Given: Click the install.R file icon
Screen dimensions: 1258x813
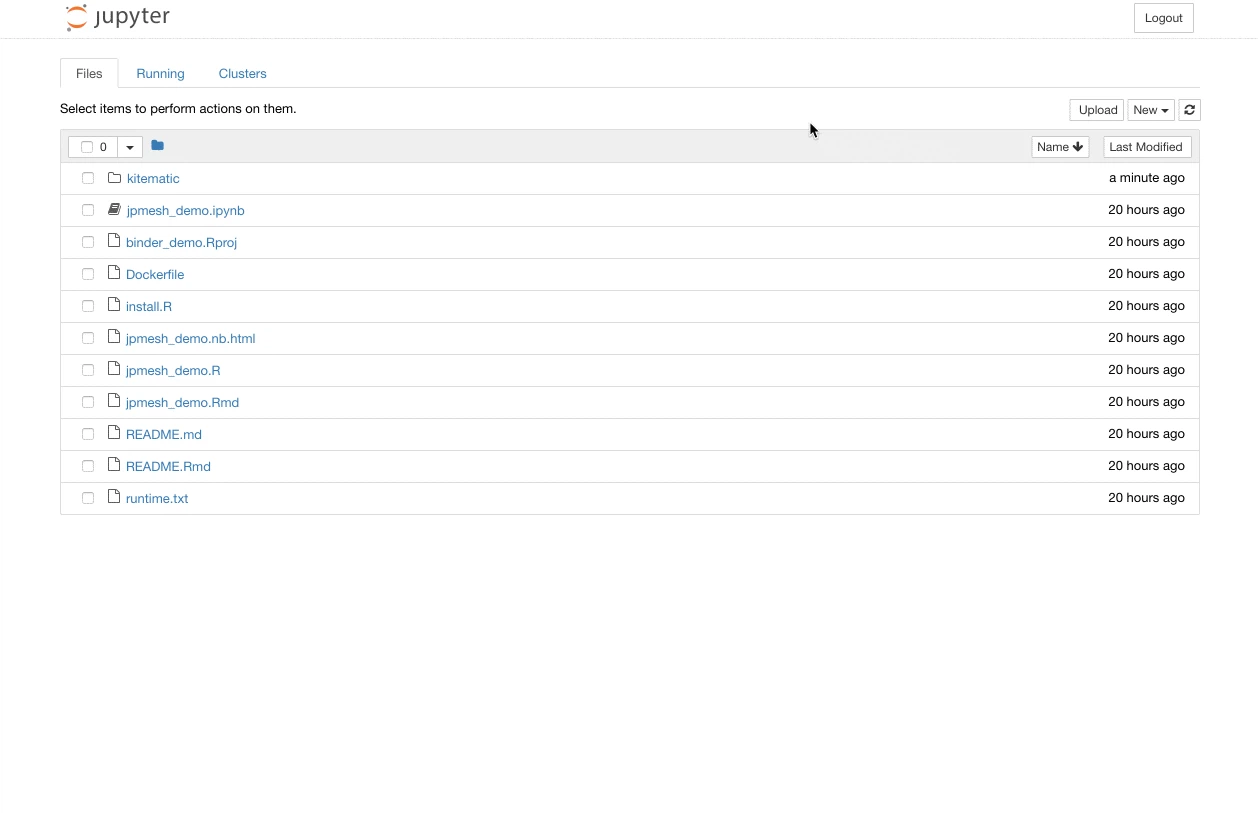Looking at the screenshot, I should 114,306.
